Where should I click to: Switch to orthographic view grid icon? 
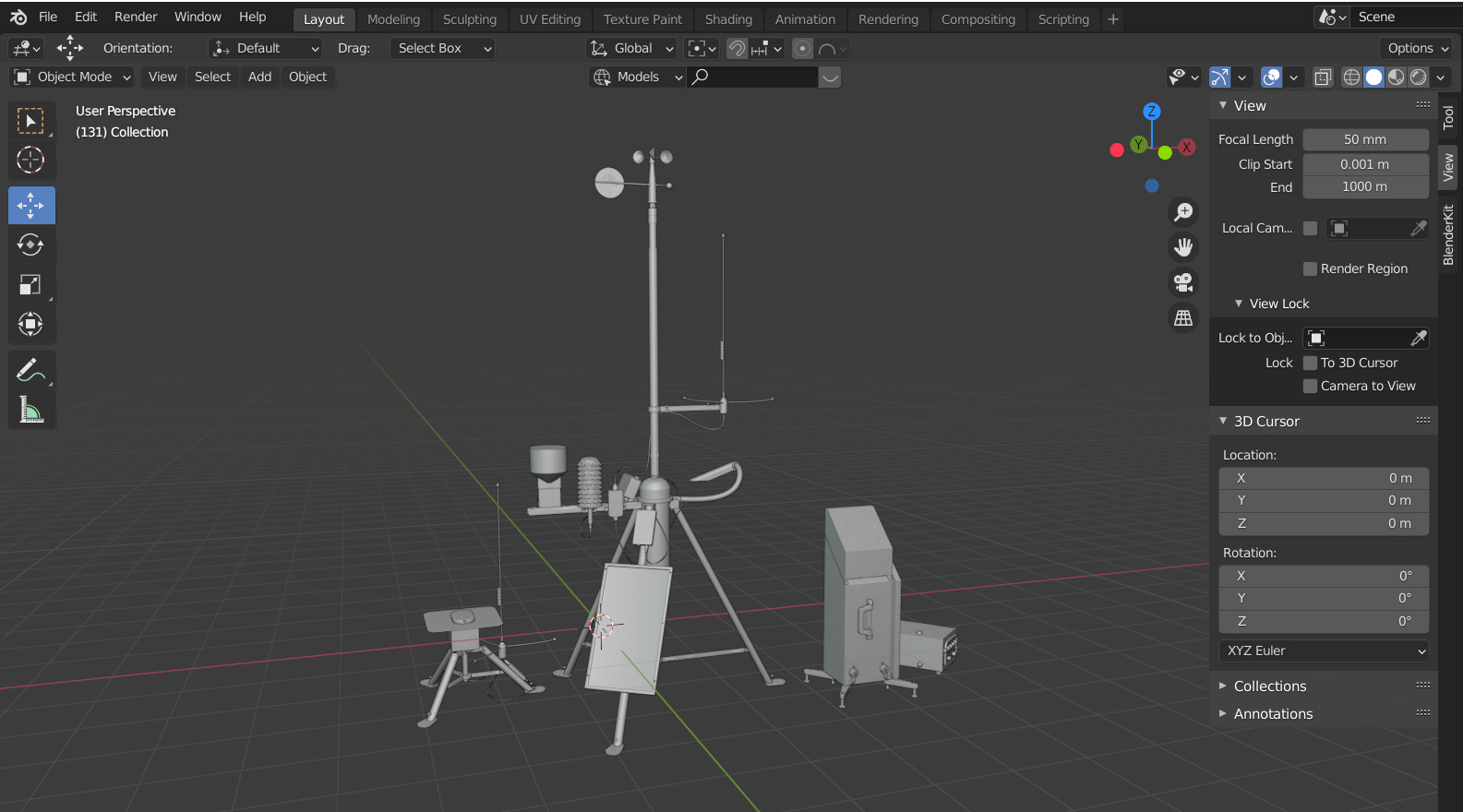[1183, 318]
